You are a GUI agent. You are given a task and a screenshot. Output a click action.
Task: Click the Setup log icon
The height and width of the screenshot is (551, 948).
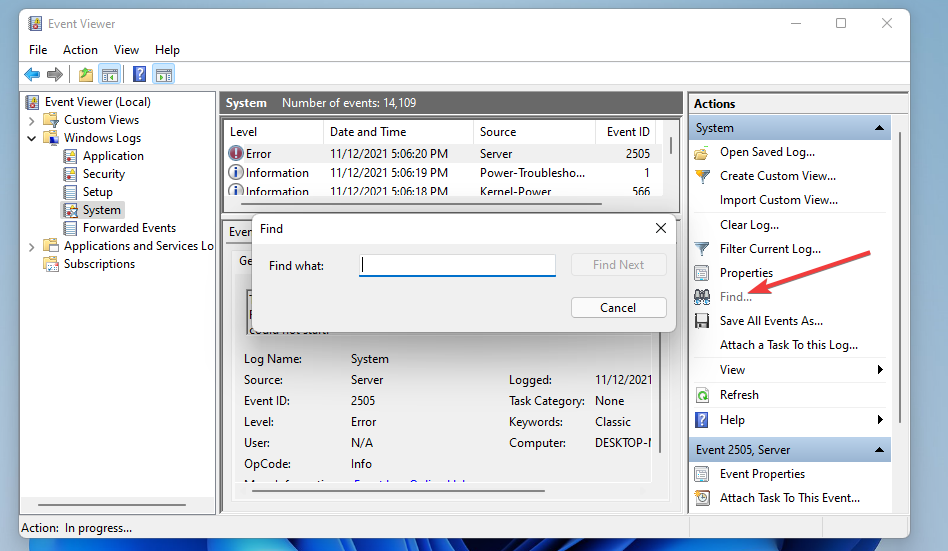coord(71,192)
